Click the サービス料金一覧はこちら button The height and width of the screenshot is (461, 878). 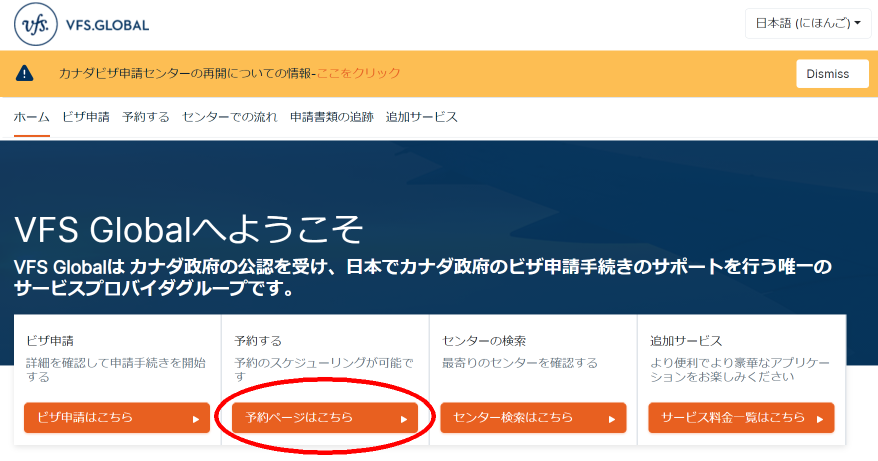point(741,418)
